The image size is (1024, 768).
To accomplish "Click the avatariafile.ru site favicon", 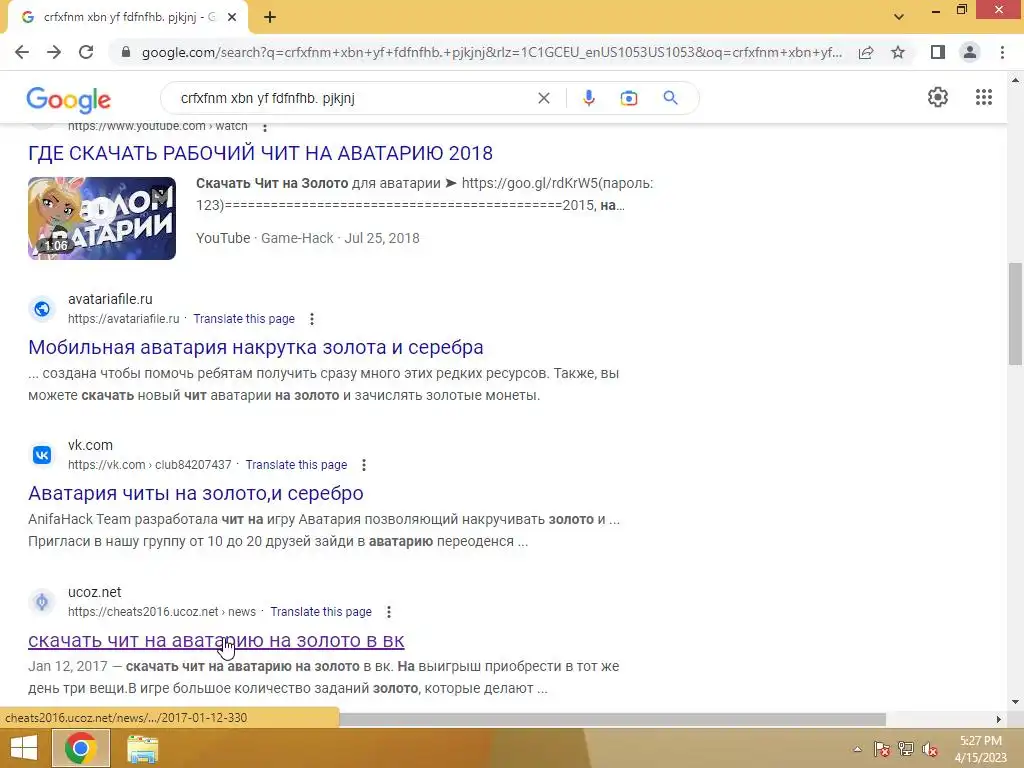I will pyautogui.click(x=42, y=308).
